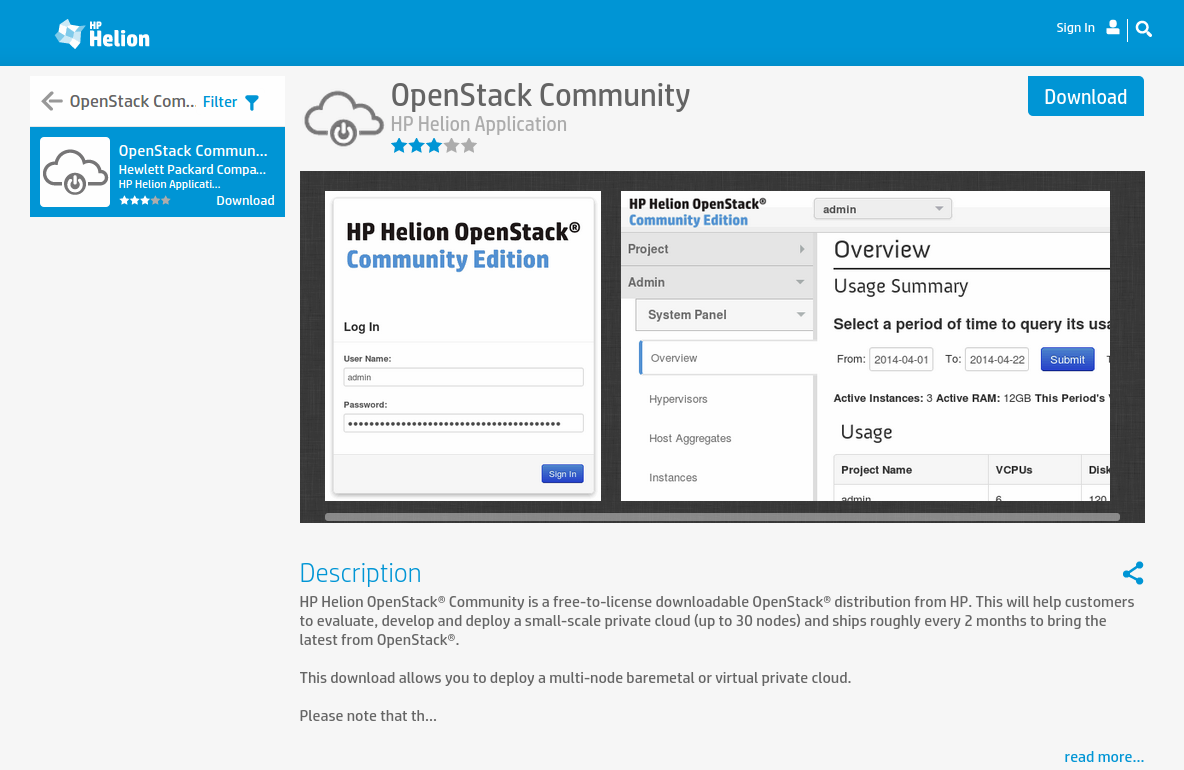Click the Filter link
This screenshot has width=1184, height=770.
click(x=220, y=102)
